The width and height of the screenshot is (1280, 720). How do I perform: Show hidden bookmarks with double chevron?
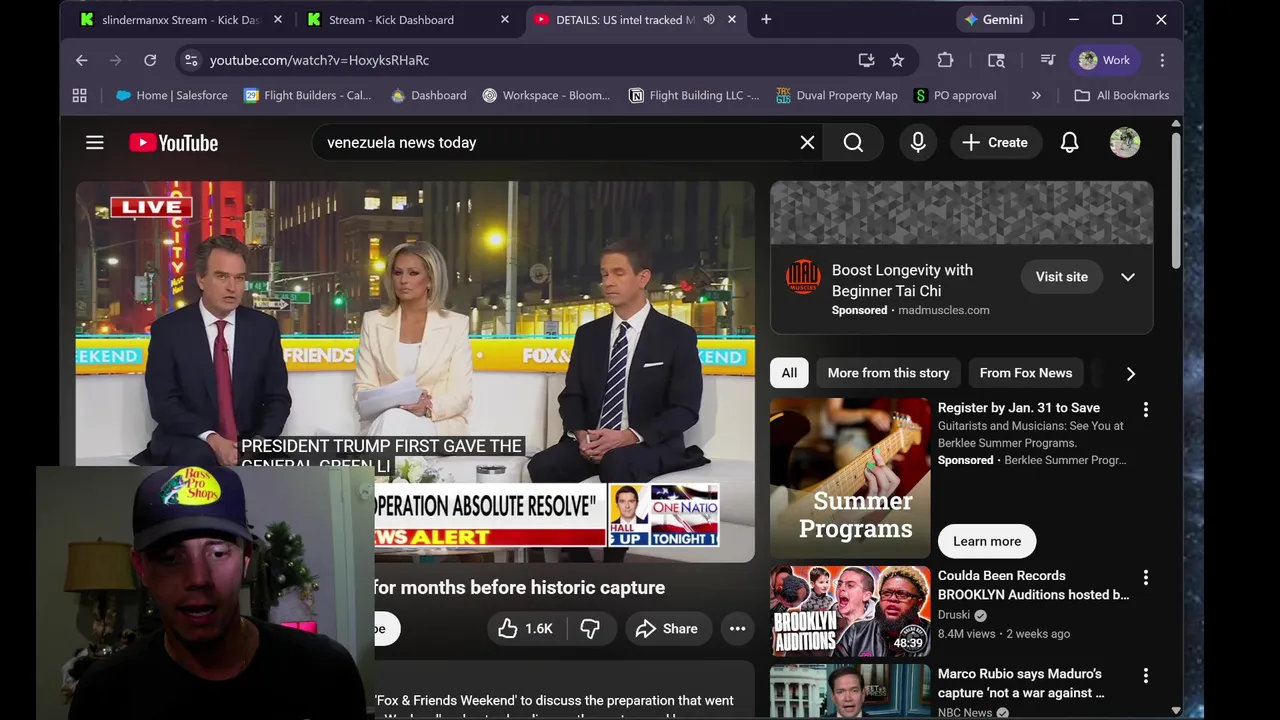pyautogui.click(x=1036, y=95)
